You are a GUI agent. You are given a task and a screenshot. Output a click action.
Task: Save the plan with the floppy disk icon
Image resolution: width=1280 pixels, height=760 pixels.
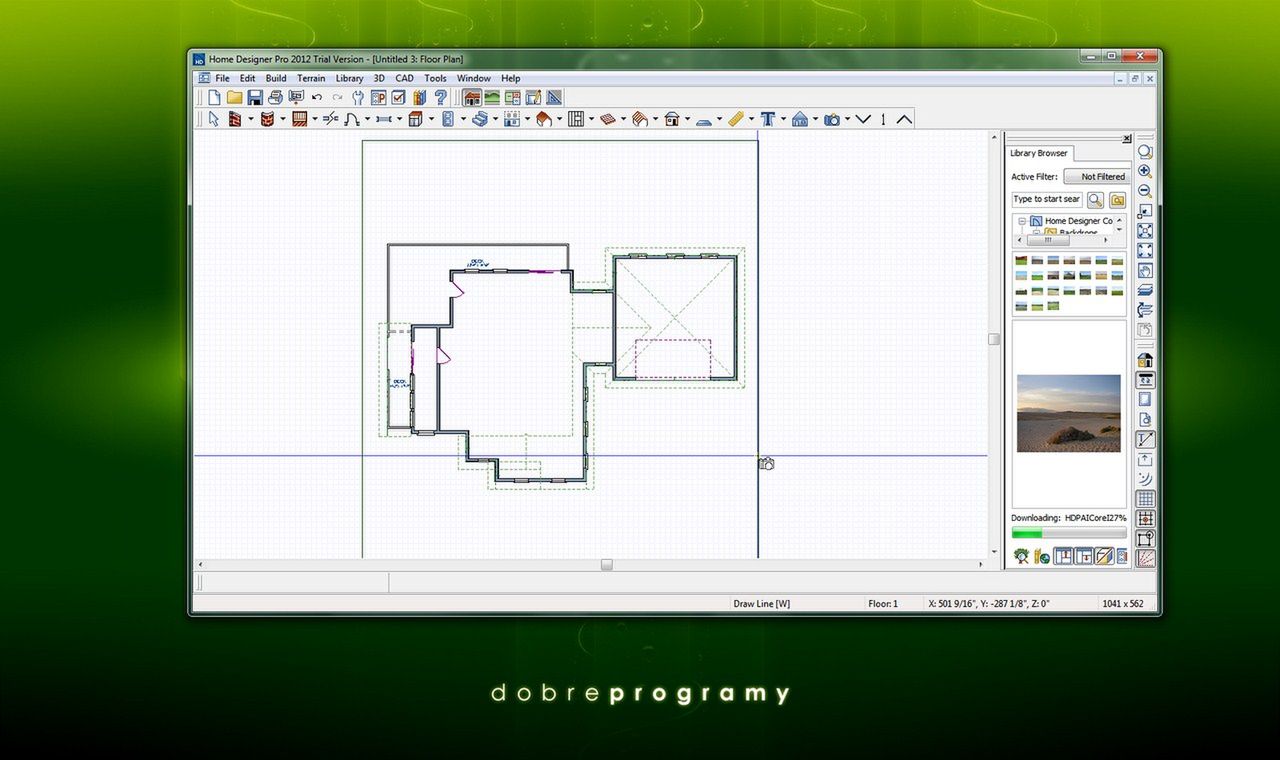click(x=254, y=97)
